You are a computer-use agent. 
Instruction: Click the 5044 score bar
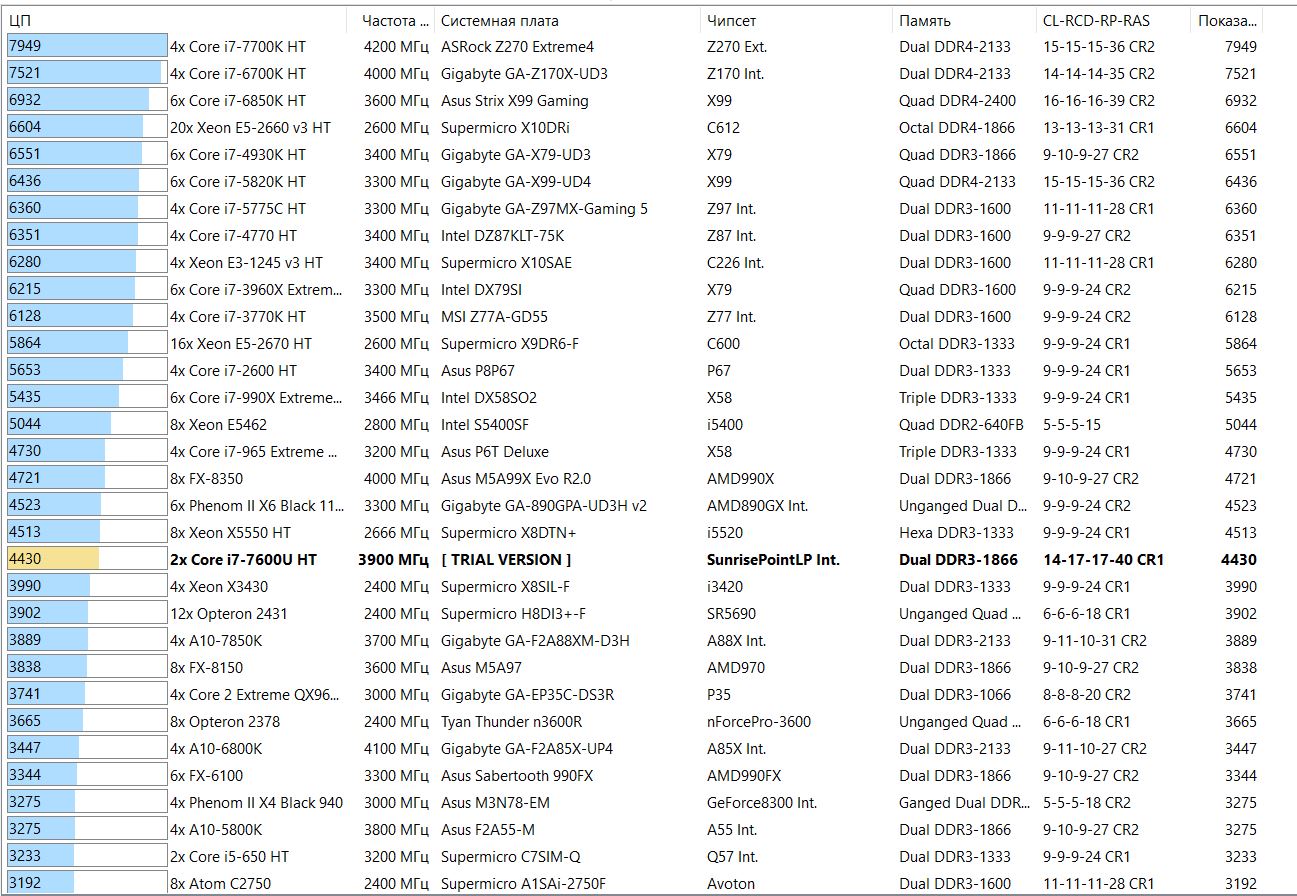[x=87, y=424]
